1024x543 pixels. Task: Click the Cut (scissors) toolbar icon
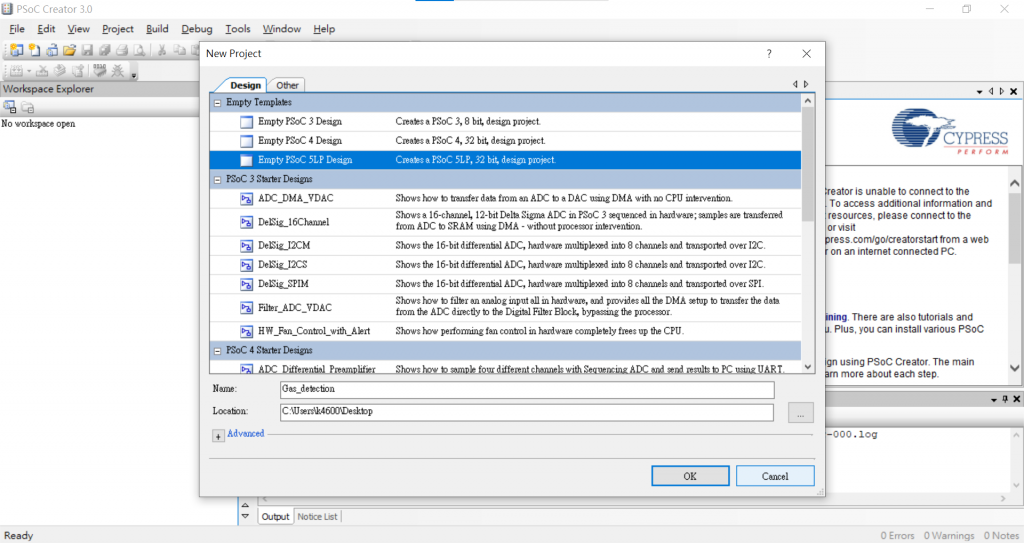[x=162, y=50]
